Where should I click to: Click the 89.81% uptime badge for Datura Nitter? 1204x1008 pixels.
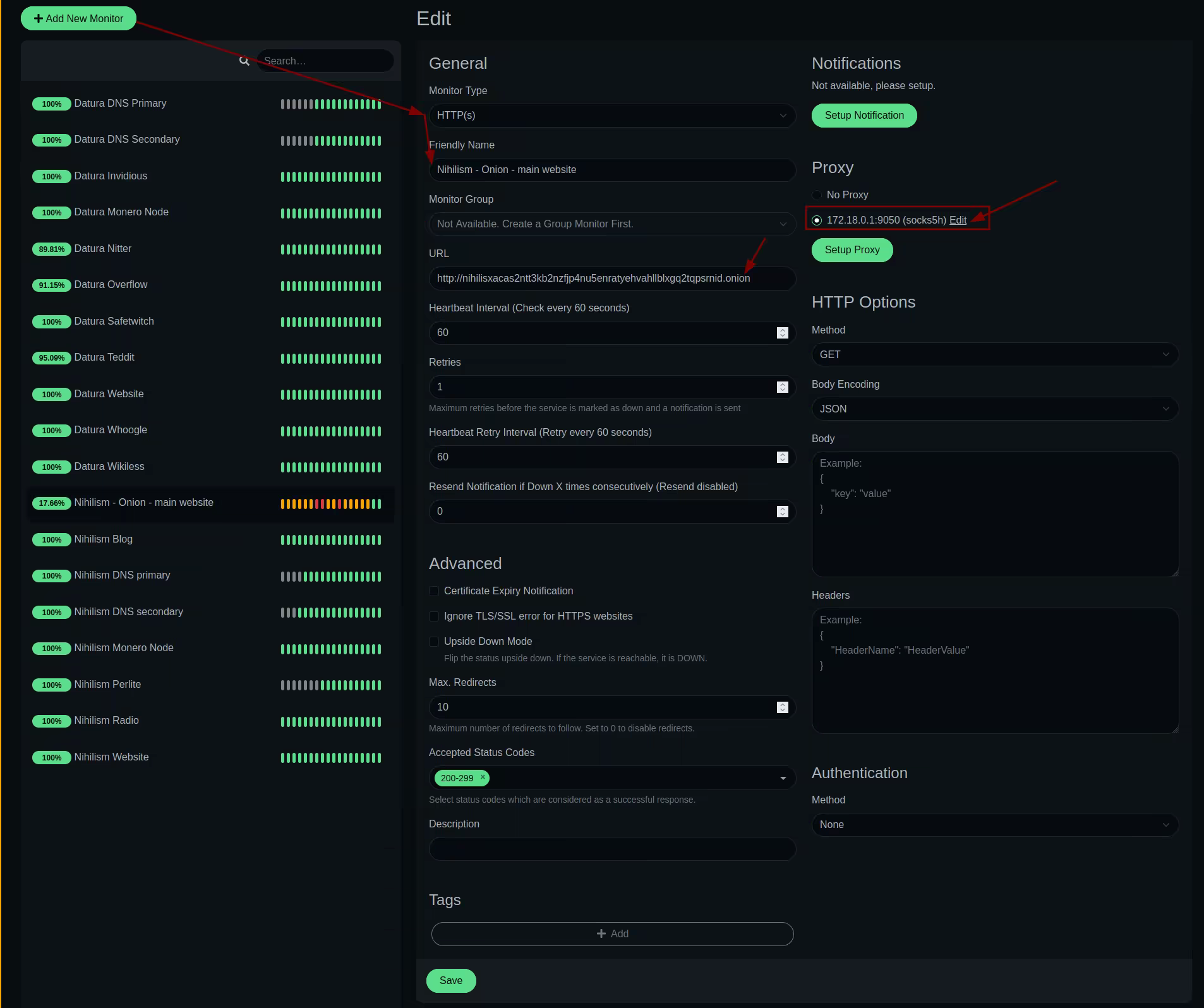tap(52, 249)
